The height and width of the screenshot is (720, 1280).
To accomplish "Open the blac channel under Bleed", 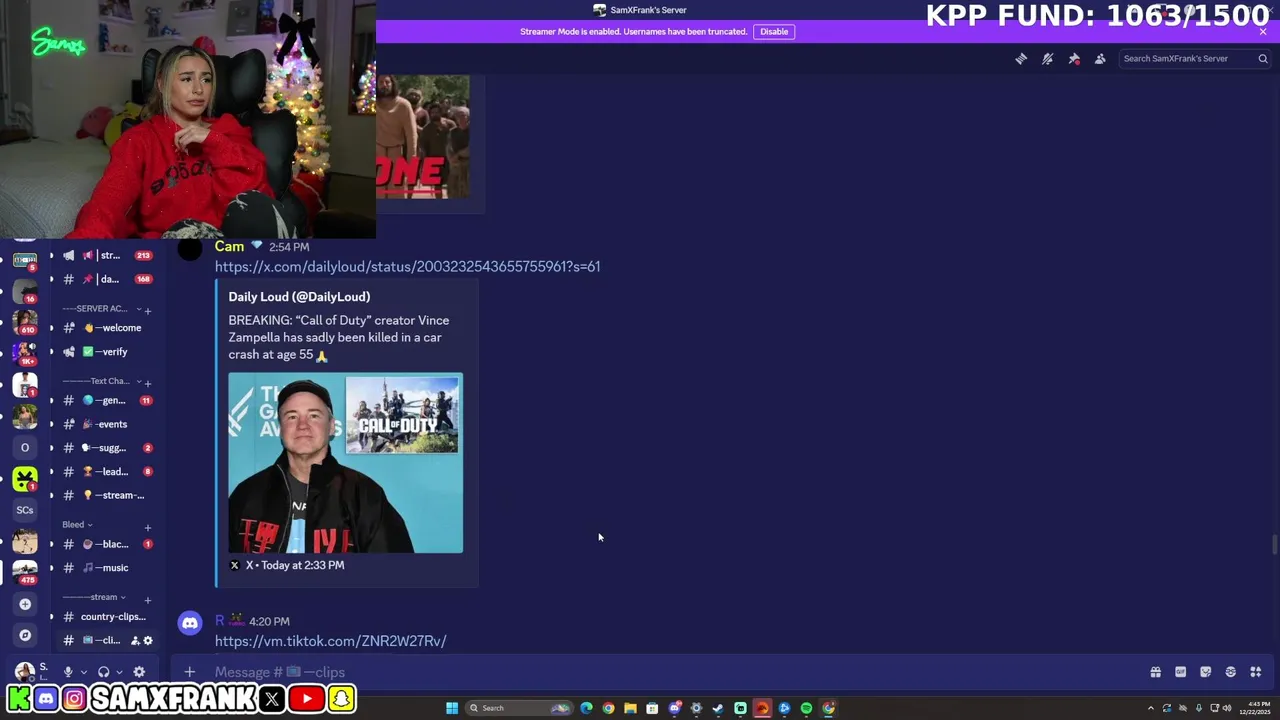I will click(107, 544).
